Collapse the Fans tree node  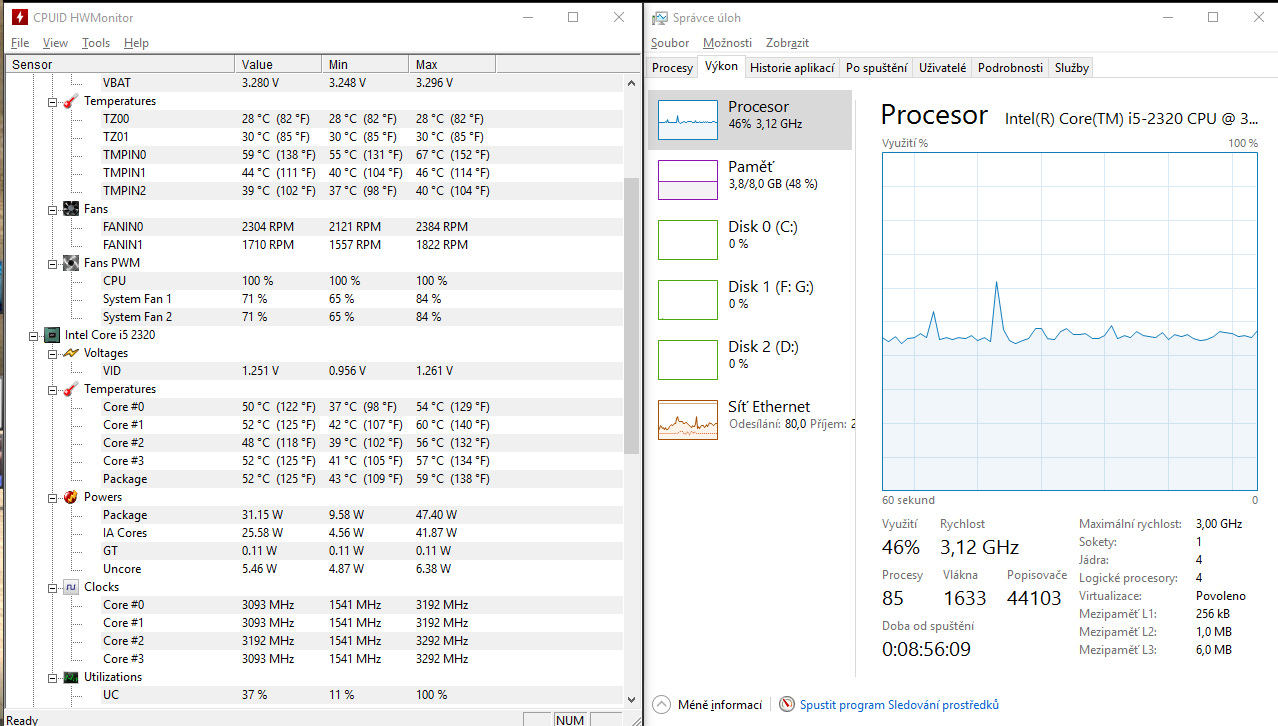53,209
